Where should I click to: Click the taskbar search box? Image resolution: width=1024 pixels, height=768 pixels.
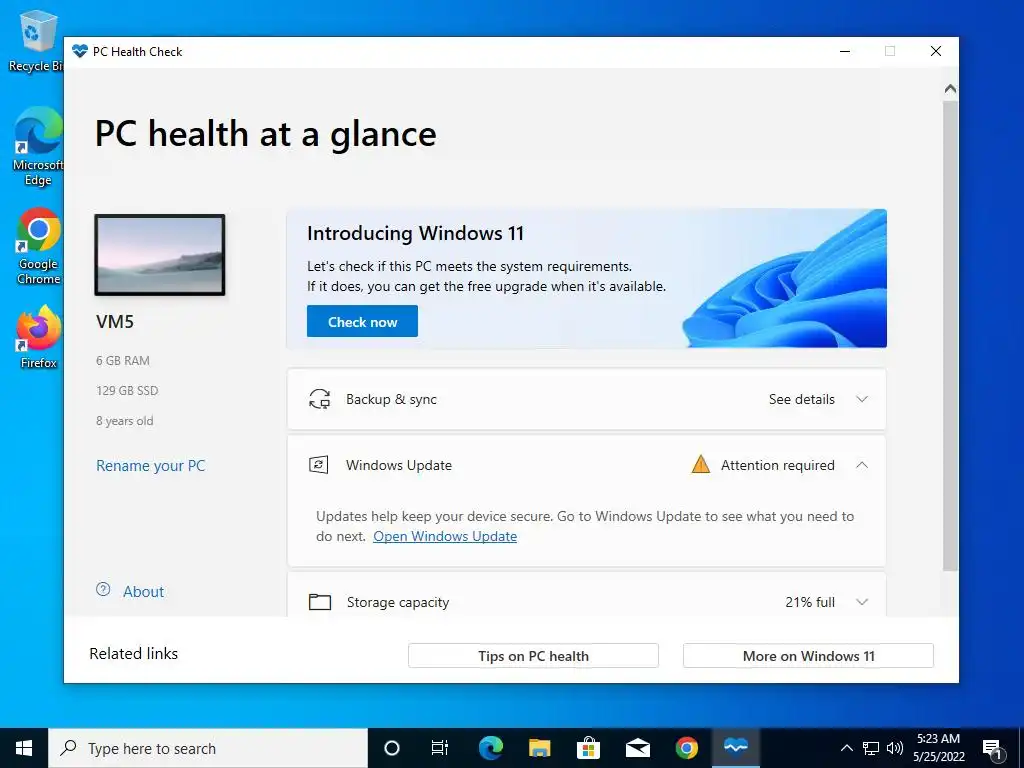click(x=208, y=748)
